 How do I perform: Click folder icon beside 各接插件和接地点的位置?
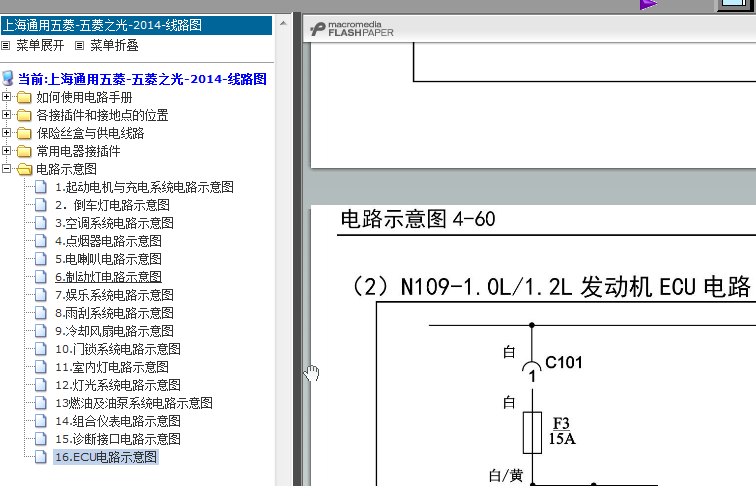coord(24,115)
